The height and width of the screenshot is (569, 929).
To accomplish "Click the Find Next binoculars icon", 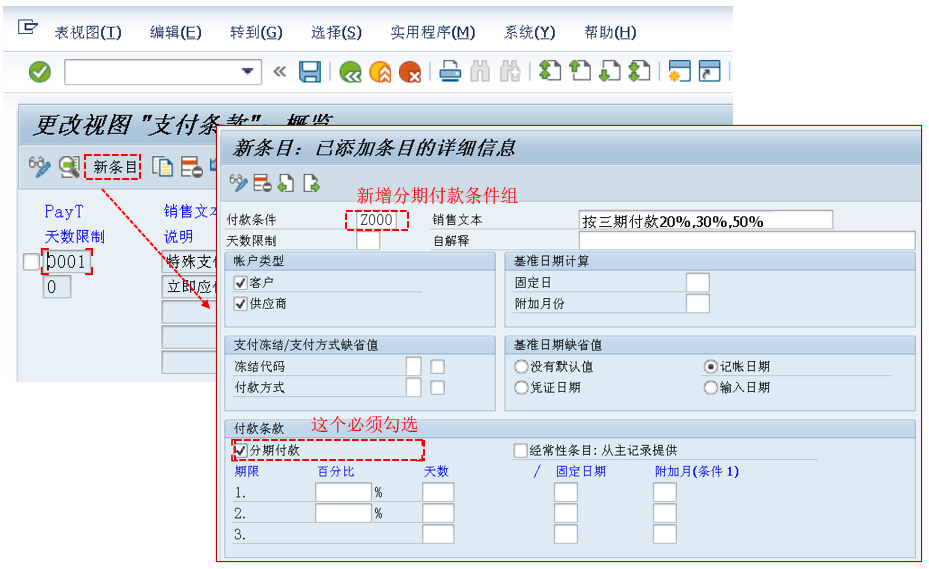I will point(510,72).
